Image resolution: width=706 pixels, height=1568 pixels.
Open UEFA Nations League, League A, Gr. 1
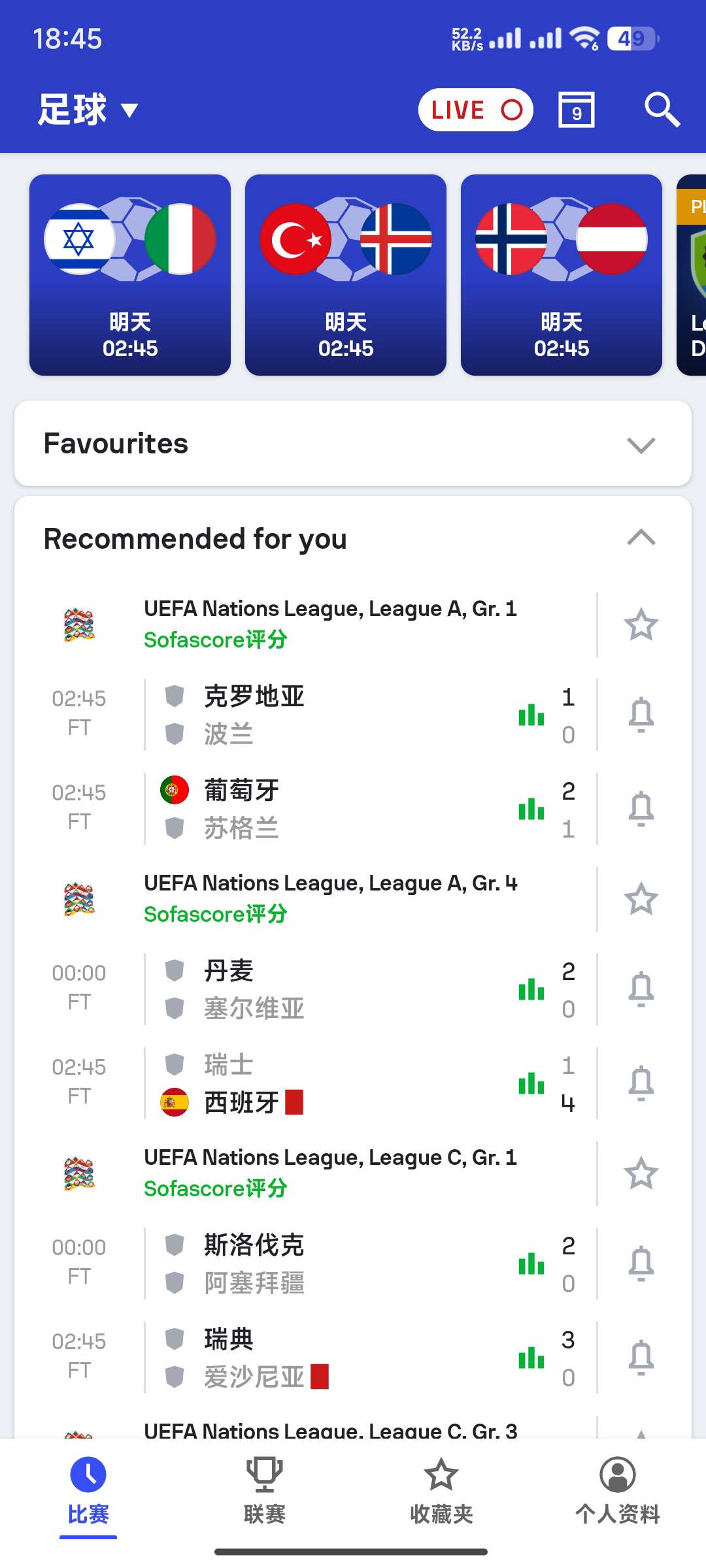[330, 609]
